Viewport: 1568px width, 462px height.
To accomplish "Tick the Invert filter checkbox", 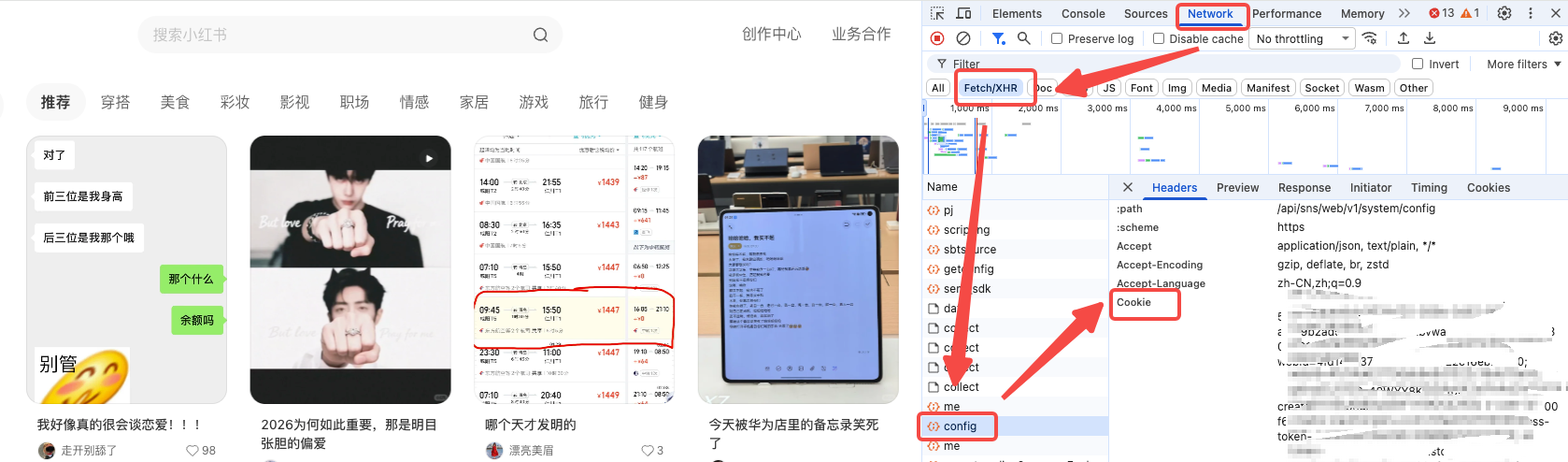I will pos(1418,64).
